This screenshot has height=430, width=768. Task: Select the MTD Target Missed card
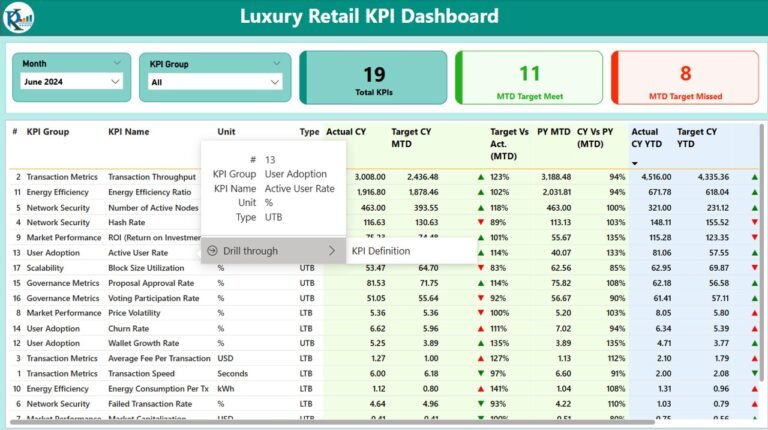(x=685, y=77)
